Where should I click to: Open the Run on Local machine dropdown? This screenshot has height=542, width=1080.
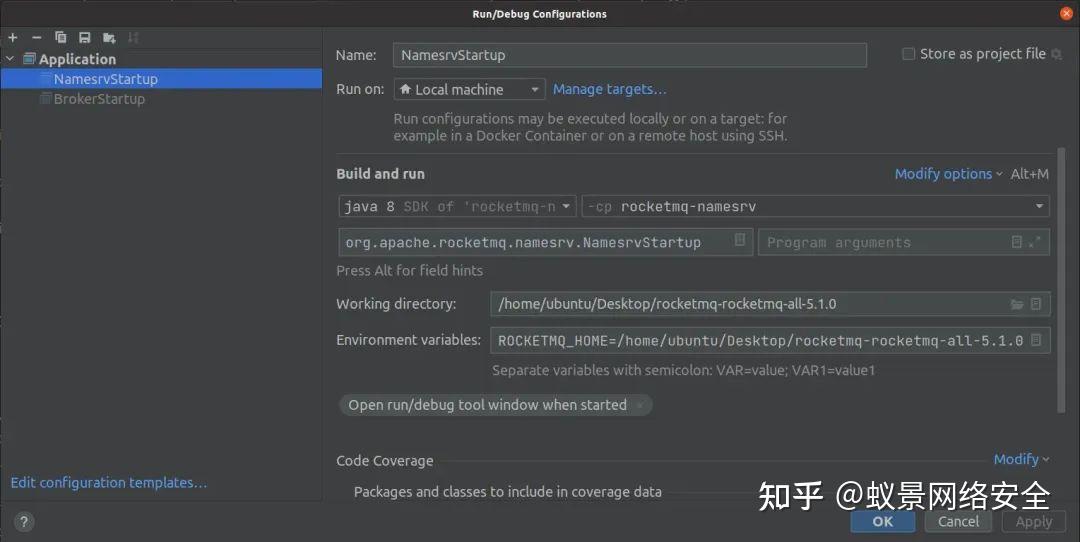[x=469, y=90]
